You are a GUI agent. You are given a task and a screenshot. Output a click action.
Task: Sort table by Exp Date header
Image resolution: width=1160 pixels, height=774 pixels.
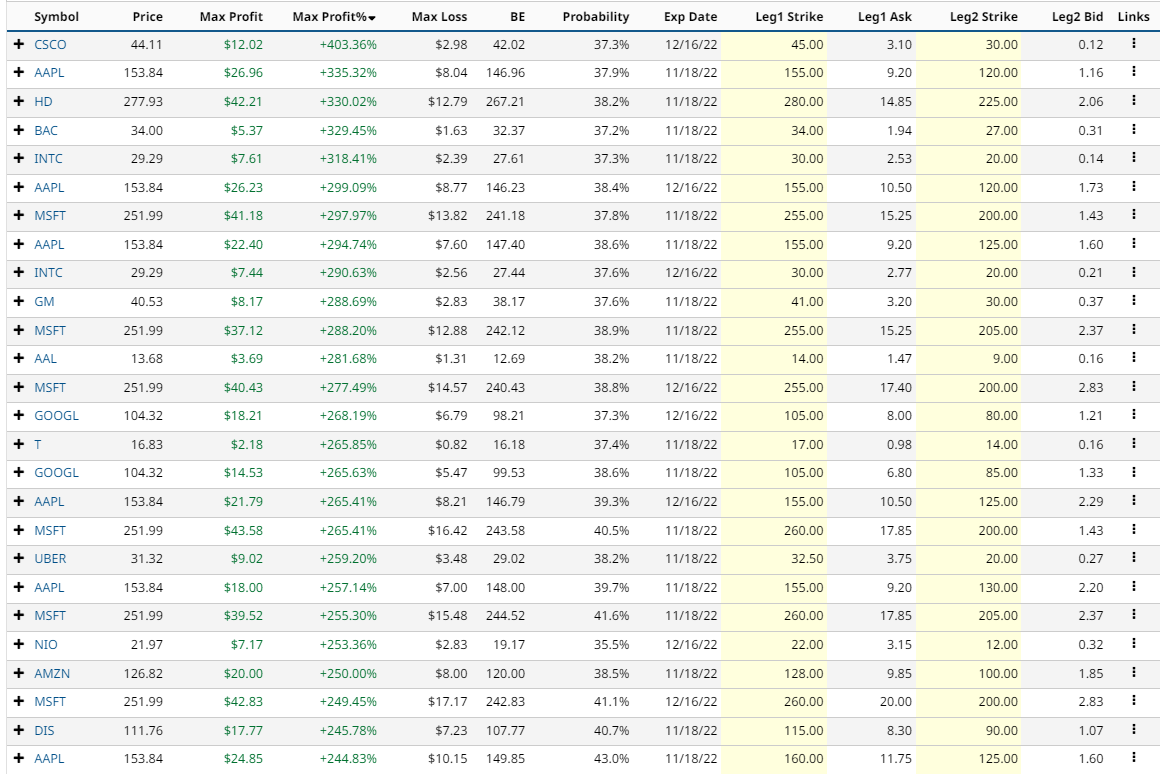click(x=690, y=17)
